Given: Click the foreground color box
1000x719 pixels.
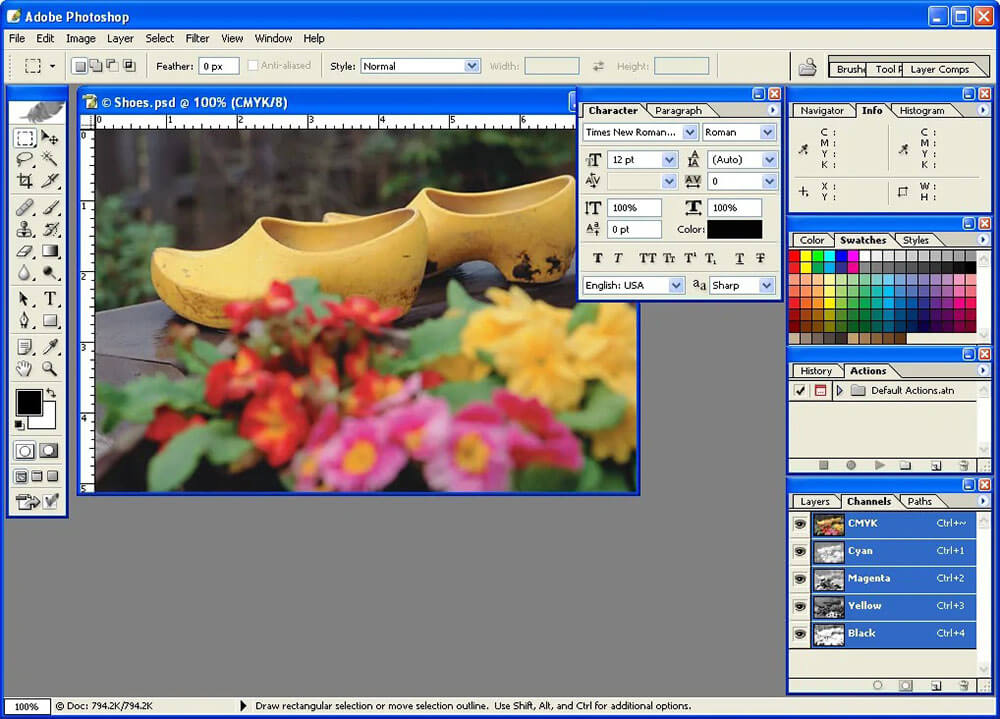Looking at the screenshot, I should [x=29, y=403].
